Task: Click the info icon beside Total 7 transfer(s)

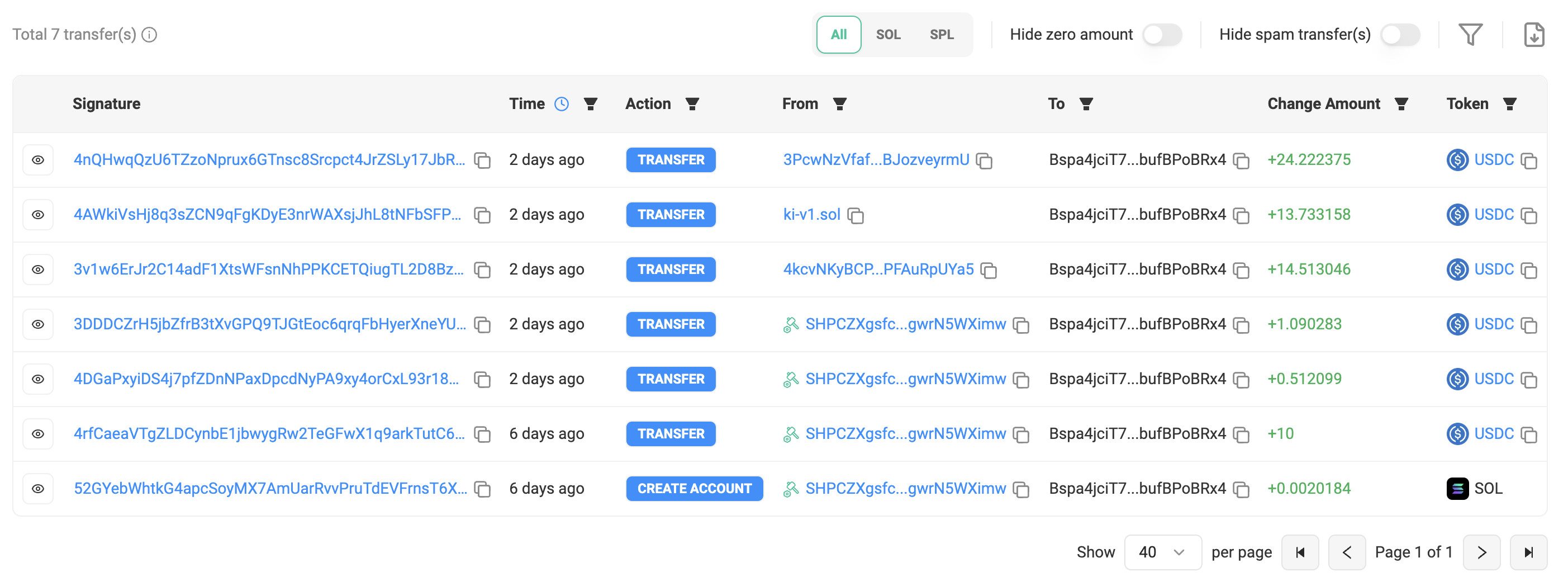Action: coord(149,35)
